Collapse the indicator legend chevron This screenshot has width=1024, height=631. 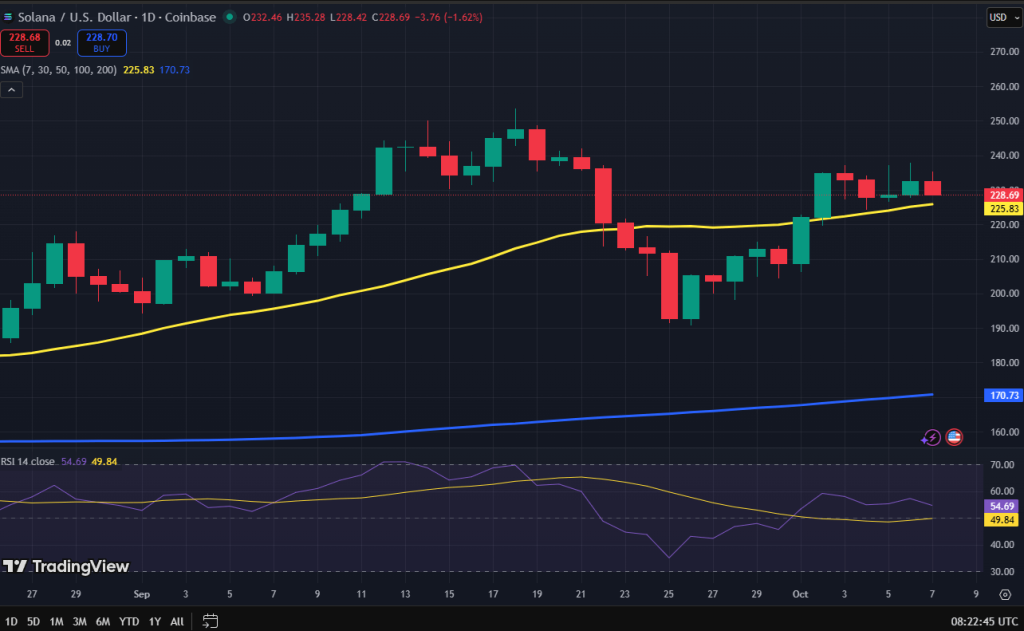coord(12,89)
